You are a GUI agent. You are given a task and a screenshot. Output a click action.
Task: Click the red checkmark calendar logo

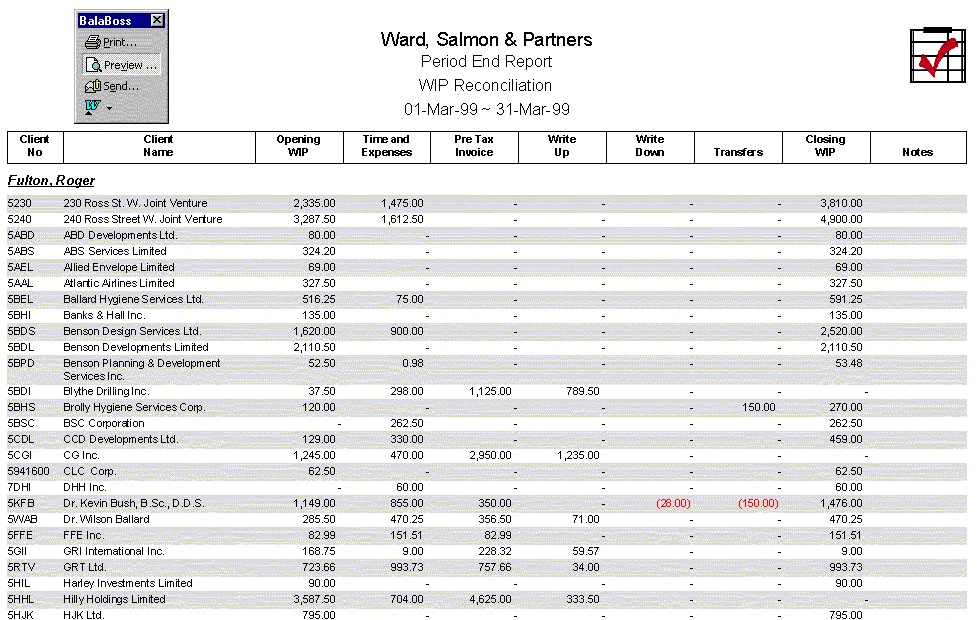click(x=934, y=56)
